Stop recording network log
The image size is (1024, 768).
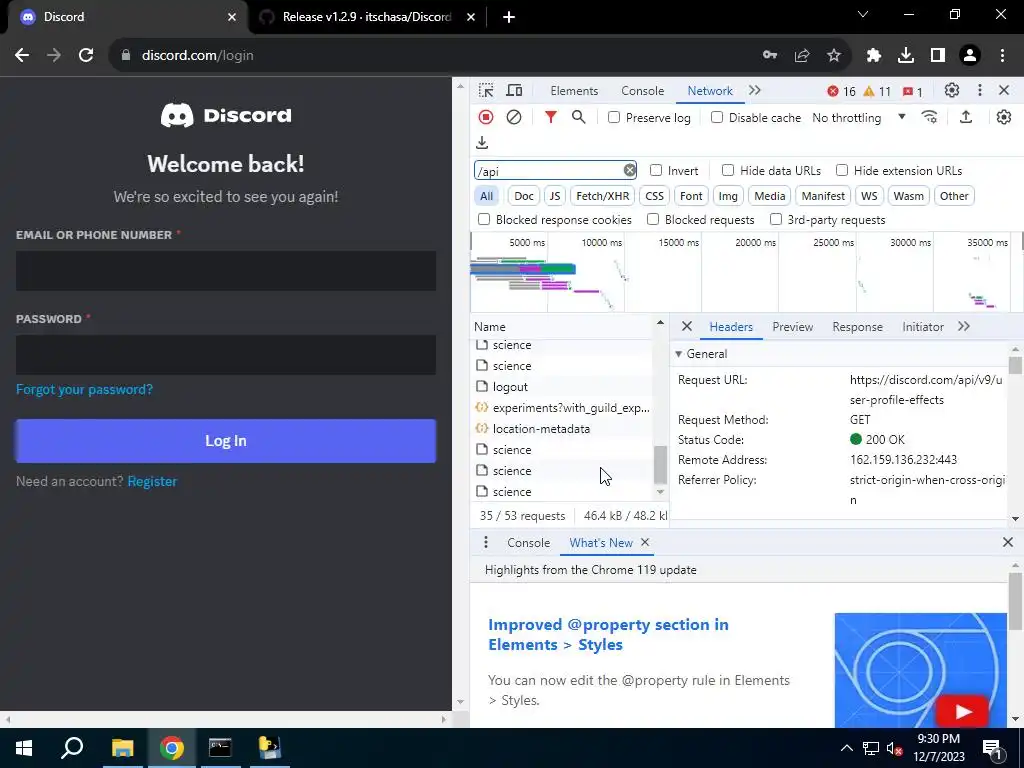486,117
